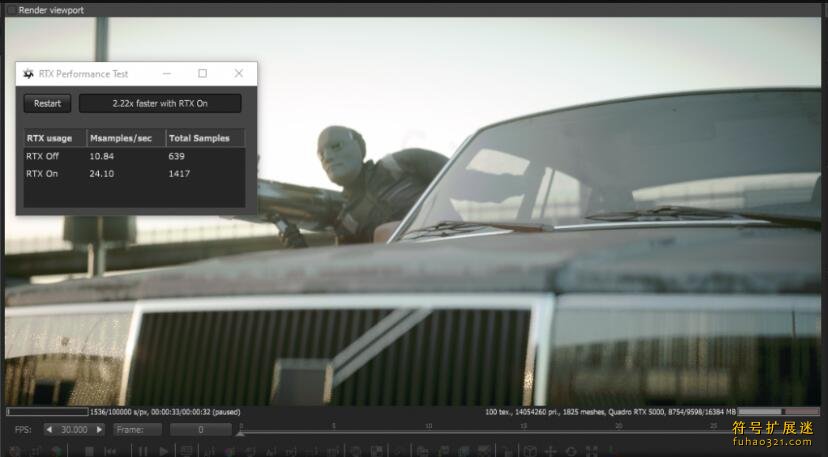
Task: Click the '2.22x faster with RTX On' result bar
Action: (x=160, y=104)
